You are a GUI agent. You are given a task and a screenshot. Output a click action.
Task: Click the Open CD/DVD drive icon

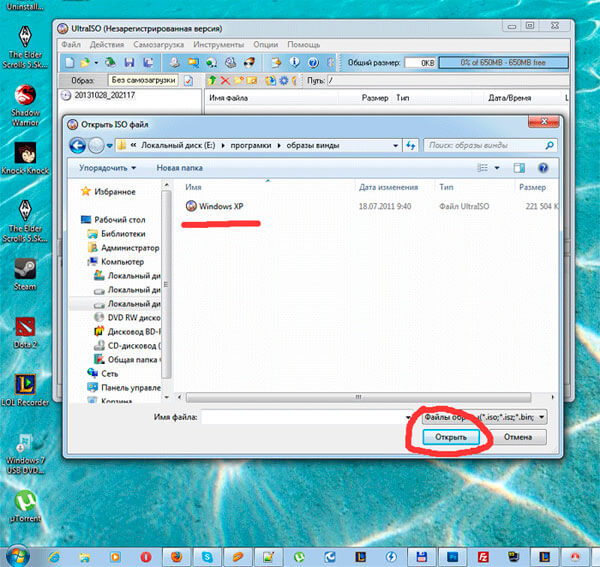tap(111, 62)
